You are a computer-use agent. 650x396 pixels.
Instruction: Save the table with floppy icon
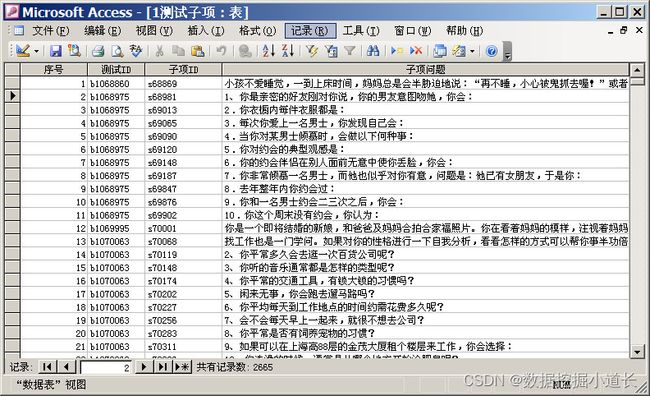[56, 51]
